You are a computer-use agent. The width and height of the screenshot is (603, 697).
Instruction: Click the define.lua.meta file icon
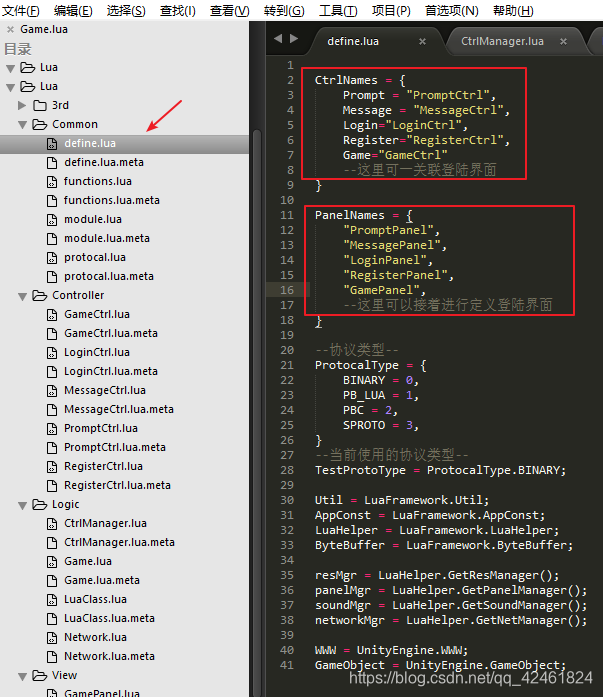point(52,163)
